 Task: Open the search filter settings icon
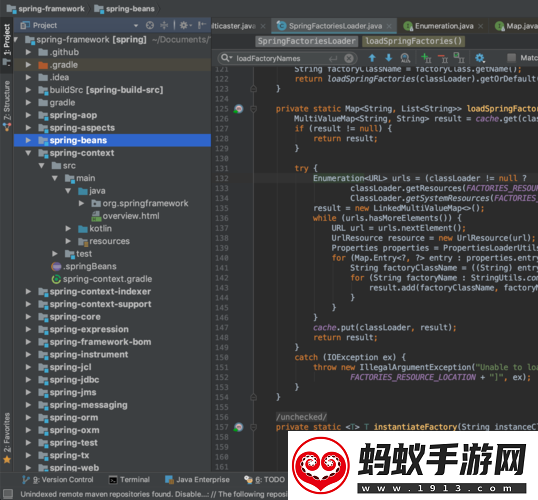tap(480, 58)
